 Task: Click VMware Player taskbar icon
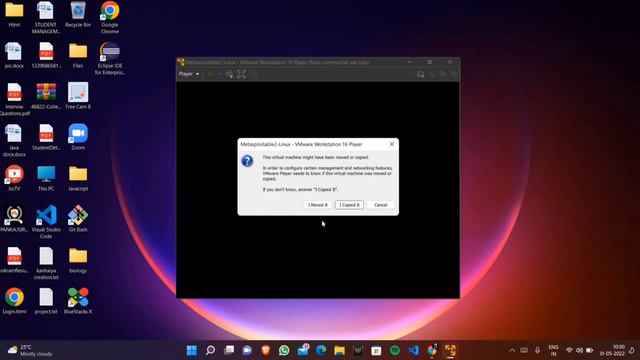[450, 350]
